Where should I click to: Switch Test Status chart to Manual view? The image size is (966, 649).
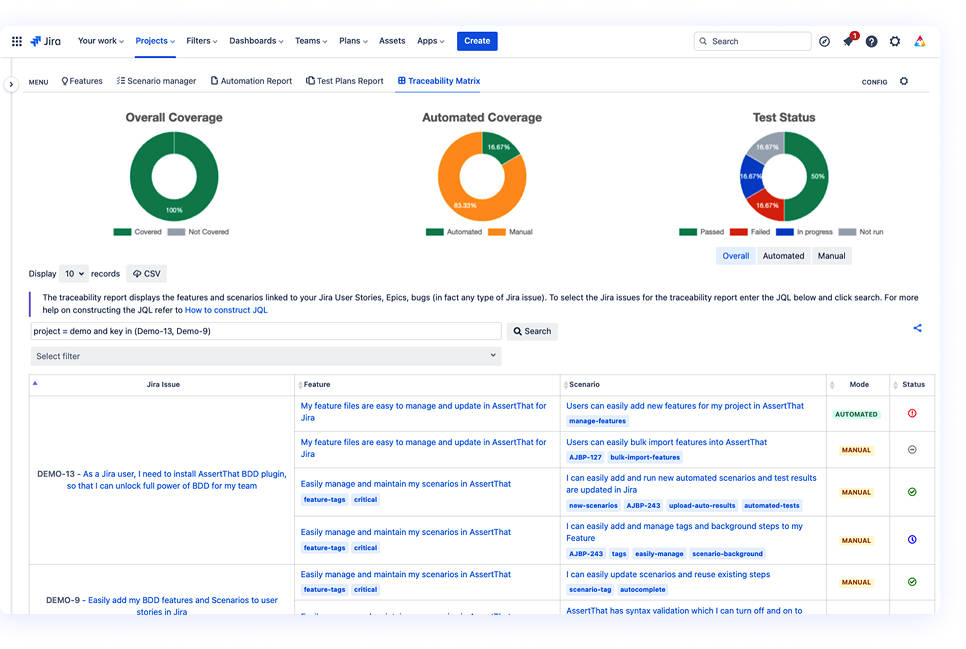pos(831,255)
